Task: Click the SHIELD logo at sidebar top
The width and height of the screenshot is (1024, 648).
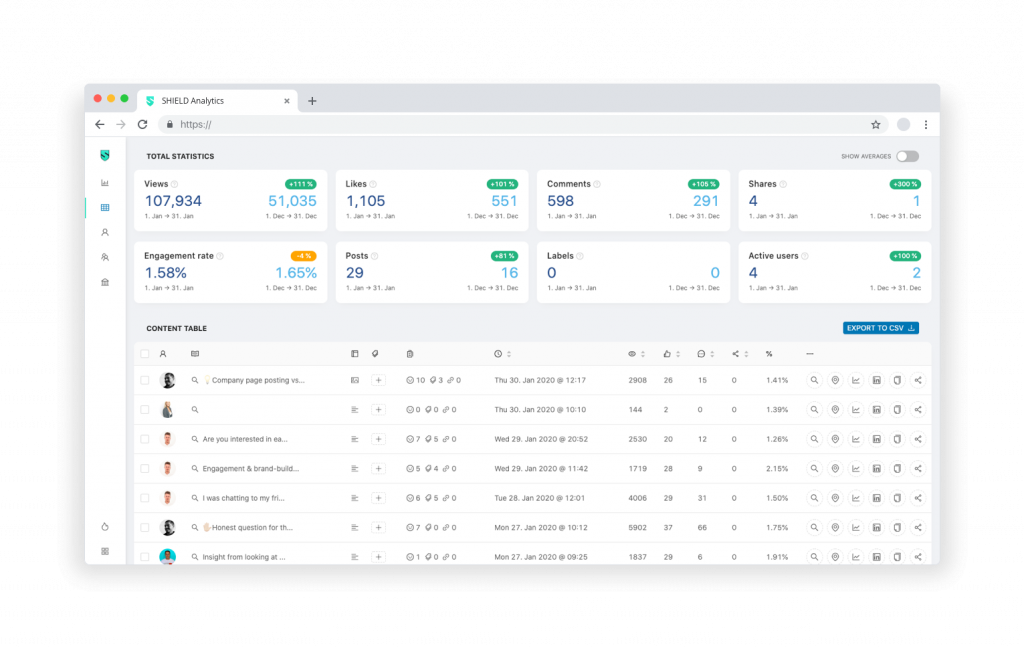Action: (x=105, y=155)
